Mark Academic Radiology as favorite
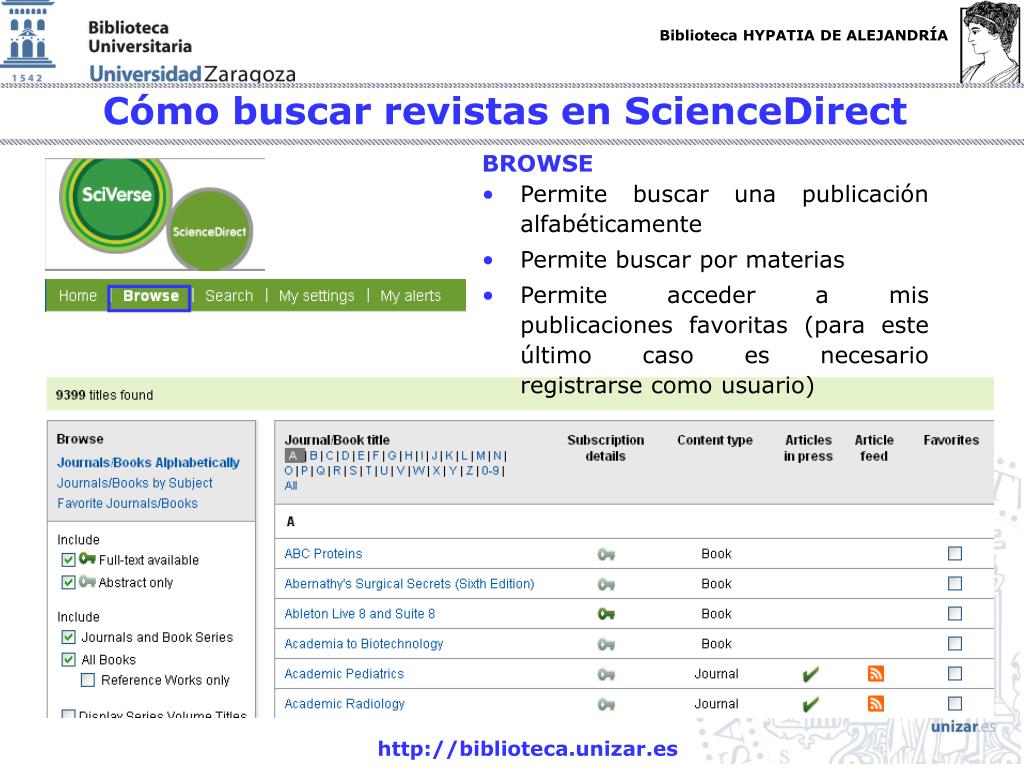Image resolution: width=1024 pixels, height=768 pixels. 955,703
